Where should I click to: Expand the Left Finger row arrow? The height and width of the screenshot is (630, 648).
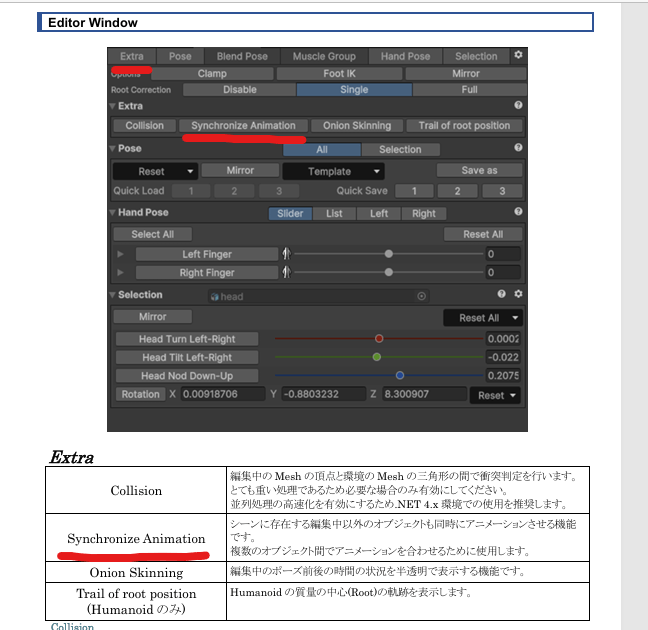click(x=120, y=254)
